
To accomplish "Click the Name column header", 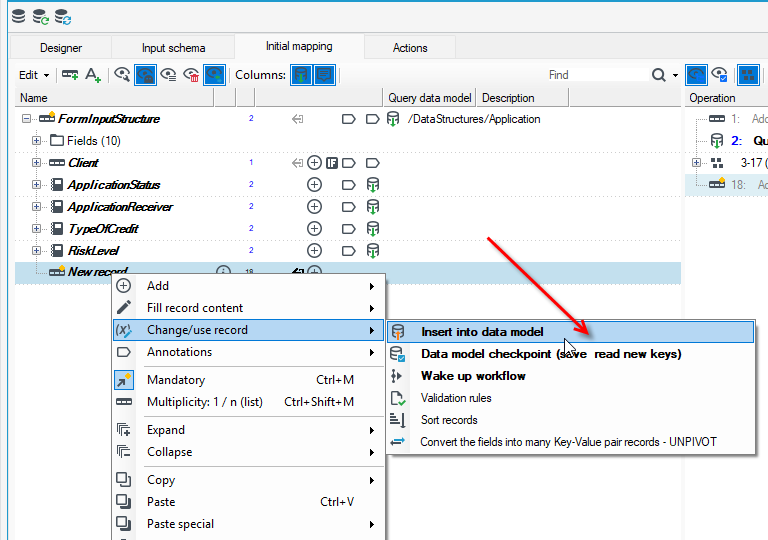I will [x=115, y=98].
